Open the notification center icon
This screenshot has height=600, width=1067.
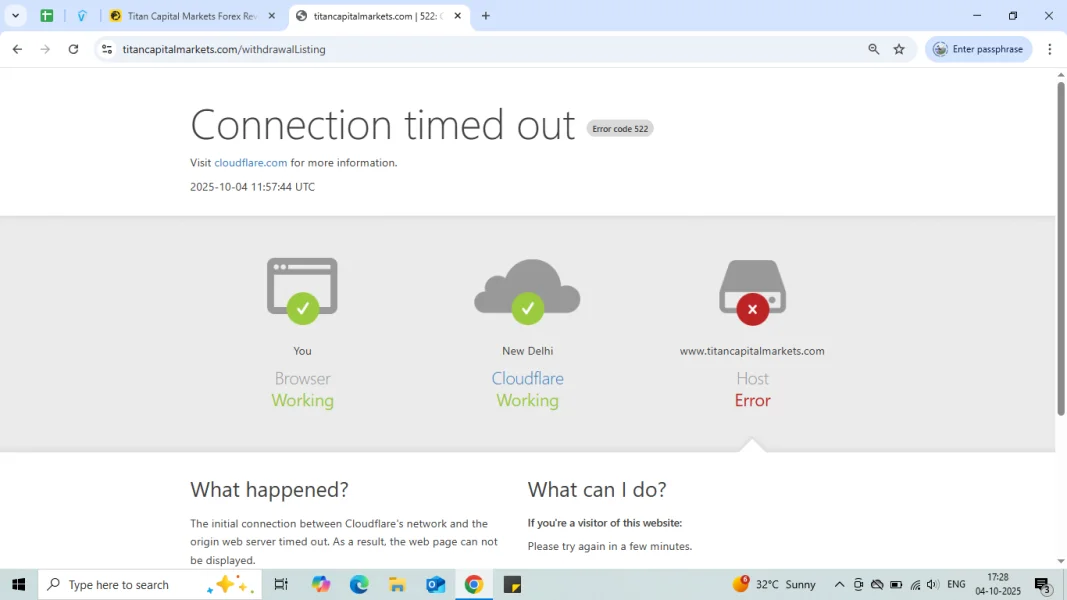click(x=1043, y=584)
